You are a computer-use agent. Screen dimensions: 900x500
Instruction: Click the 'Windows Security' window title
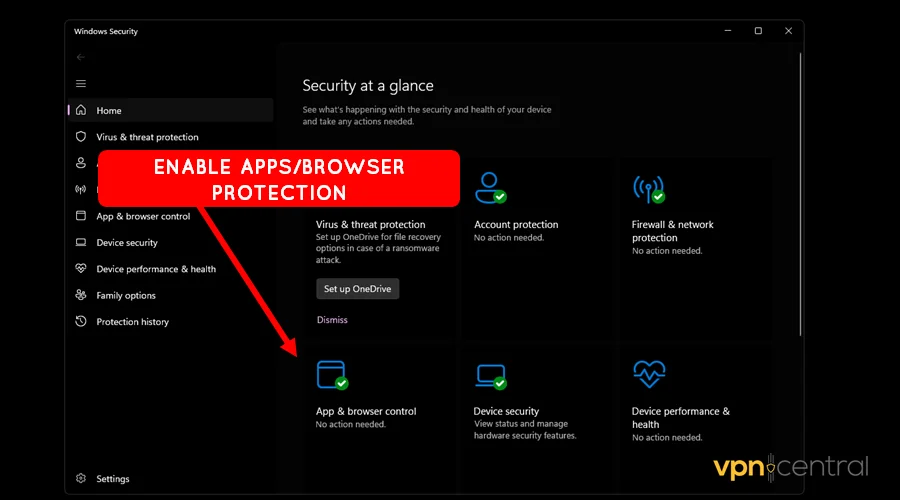[x=106, y=32]
